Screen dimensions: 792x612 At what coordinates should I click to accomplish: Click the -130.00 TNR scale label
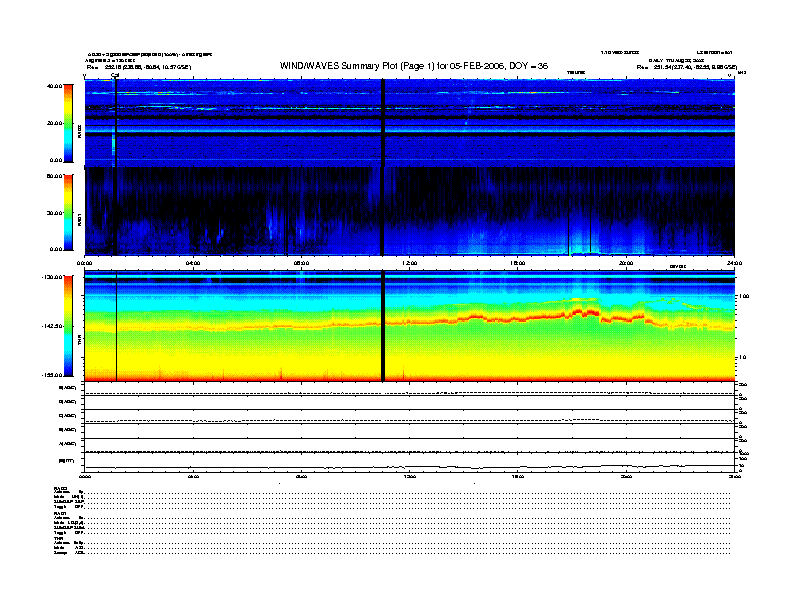(52, 277)
